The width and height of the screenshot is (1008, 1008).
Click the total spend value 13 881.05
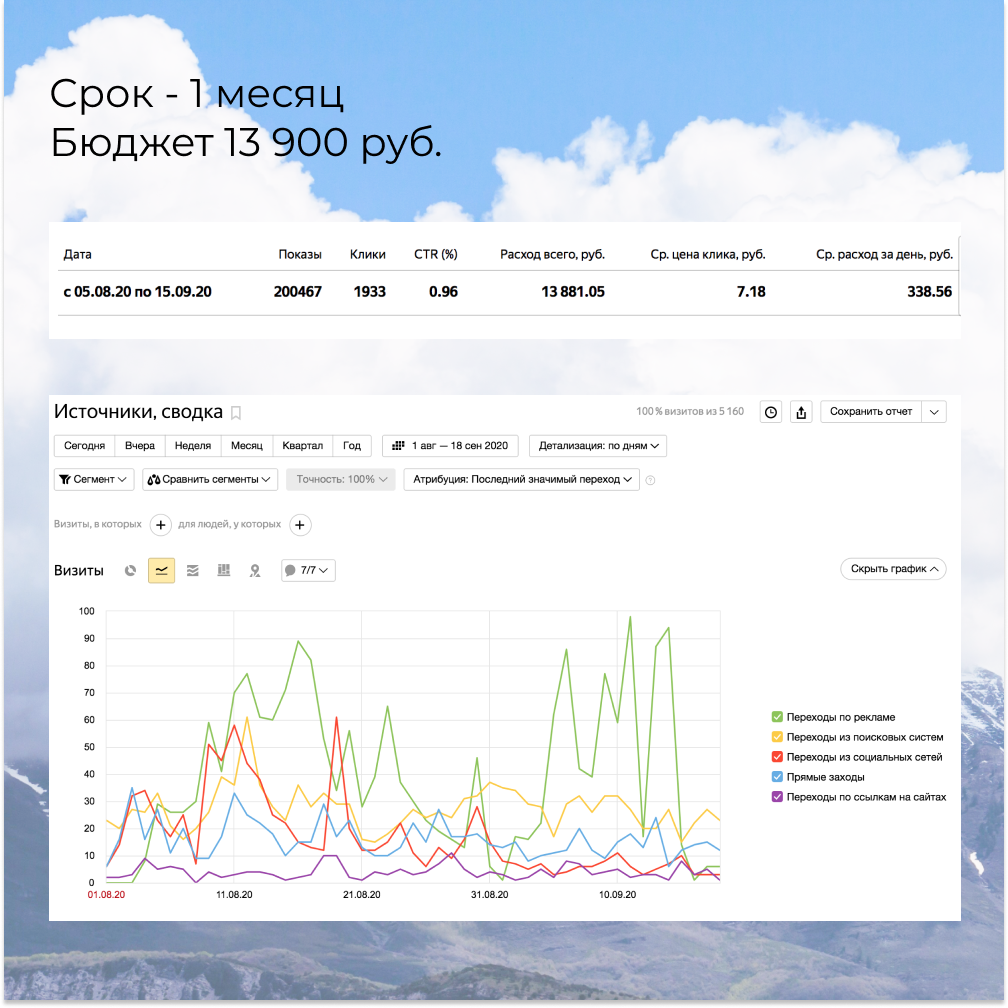coord(573,292)
